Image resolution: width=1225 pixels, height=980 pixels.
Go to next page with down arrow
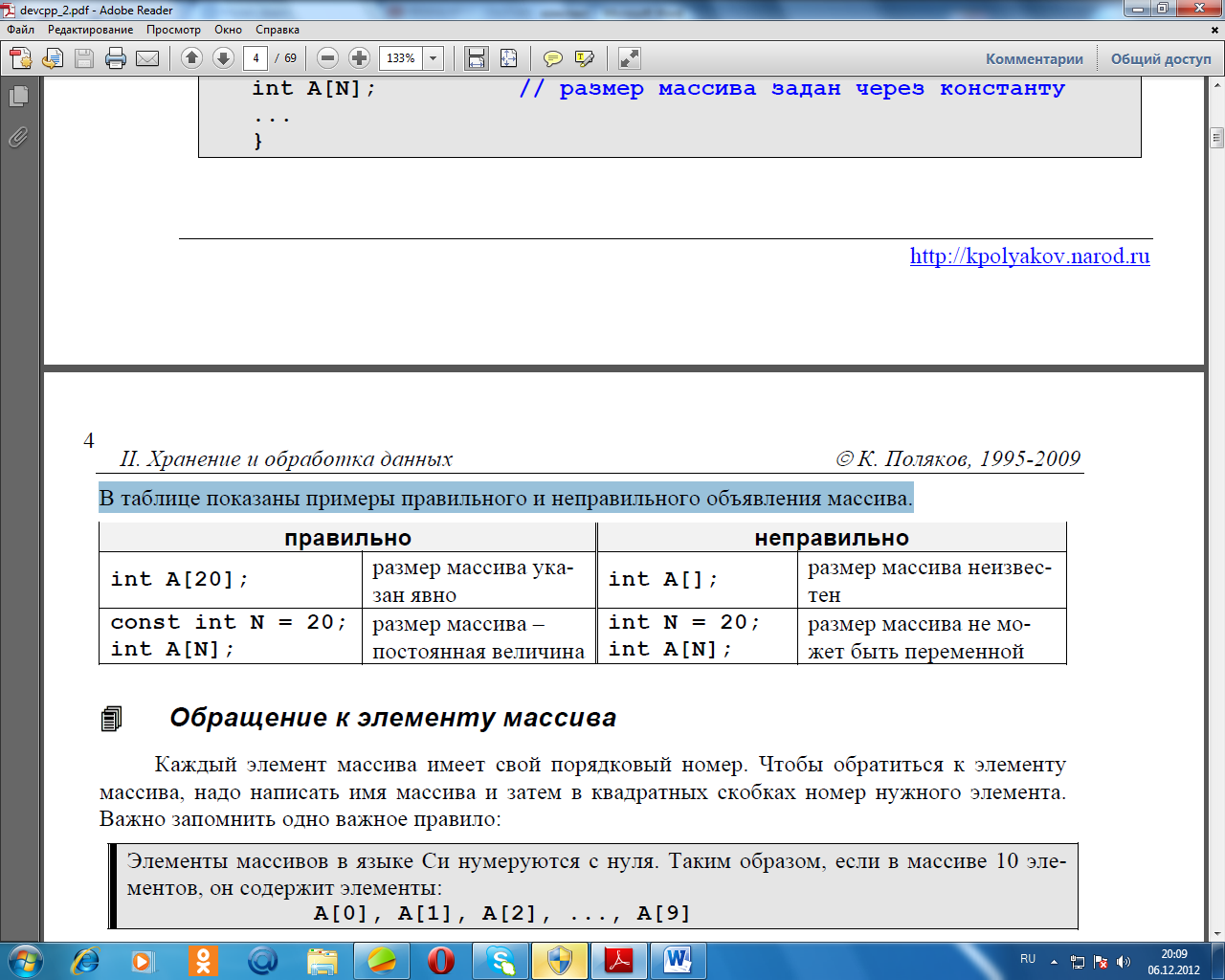[223, 58]
